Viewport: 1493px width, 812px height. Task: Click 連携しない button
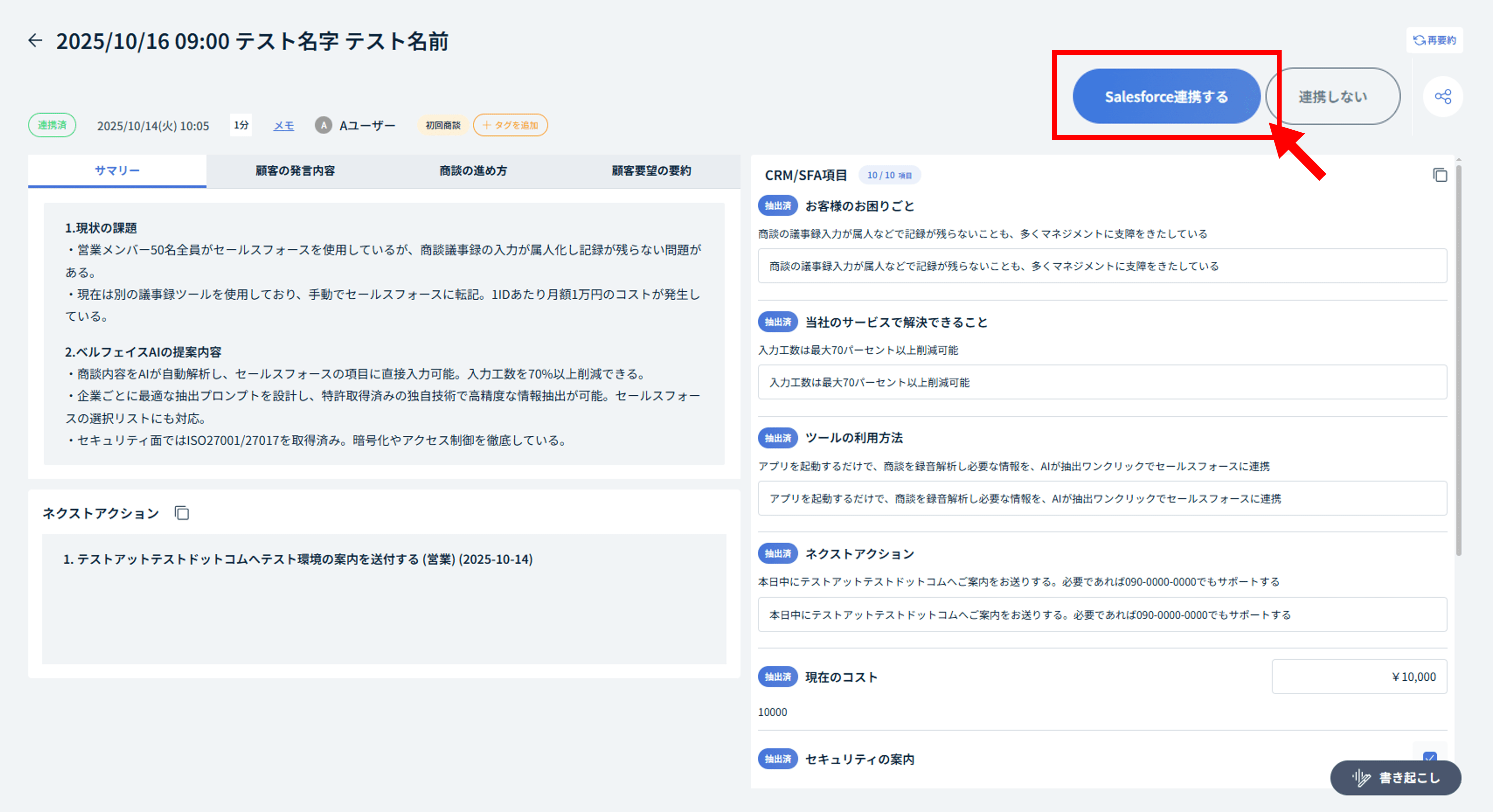tap(1333, 97)
